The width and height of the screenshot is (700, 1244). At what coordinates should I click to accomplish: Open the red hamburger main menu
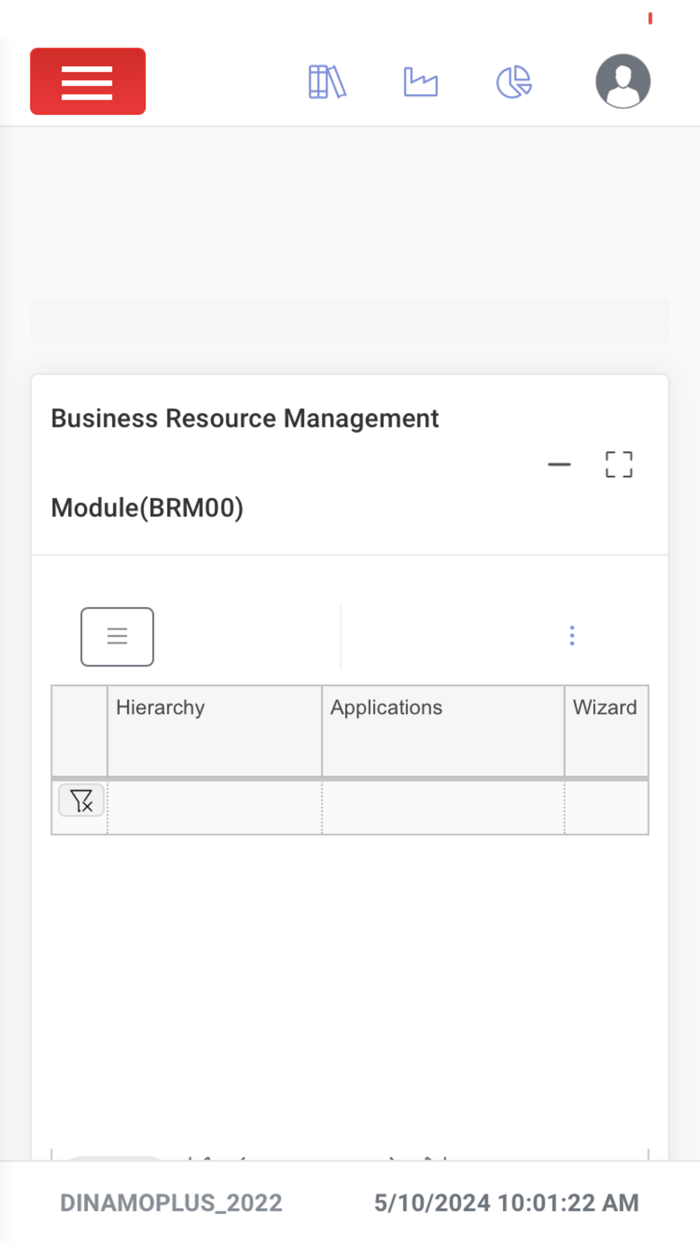[x=88, y=81]
